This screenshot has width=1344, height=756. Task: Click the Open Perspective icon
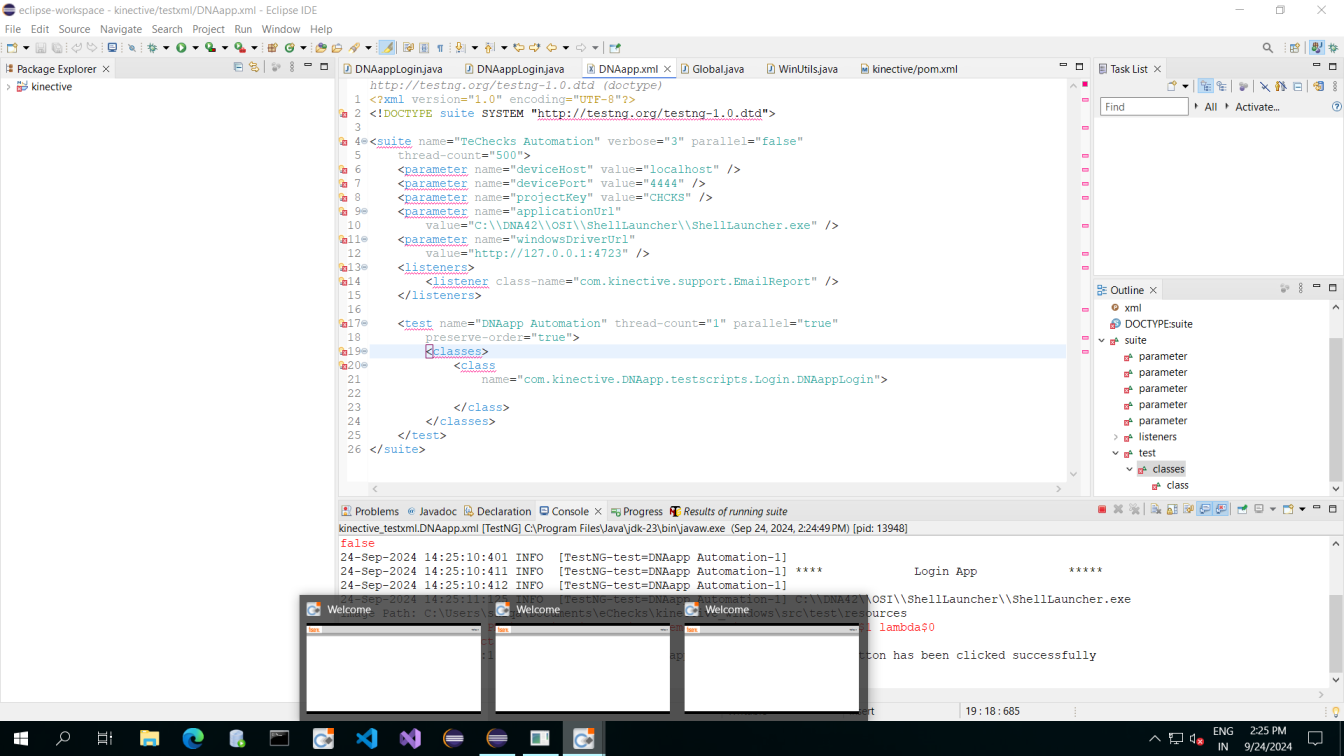pos(1295,47)
